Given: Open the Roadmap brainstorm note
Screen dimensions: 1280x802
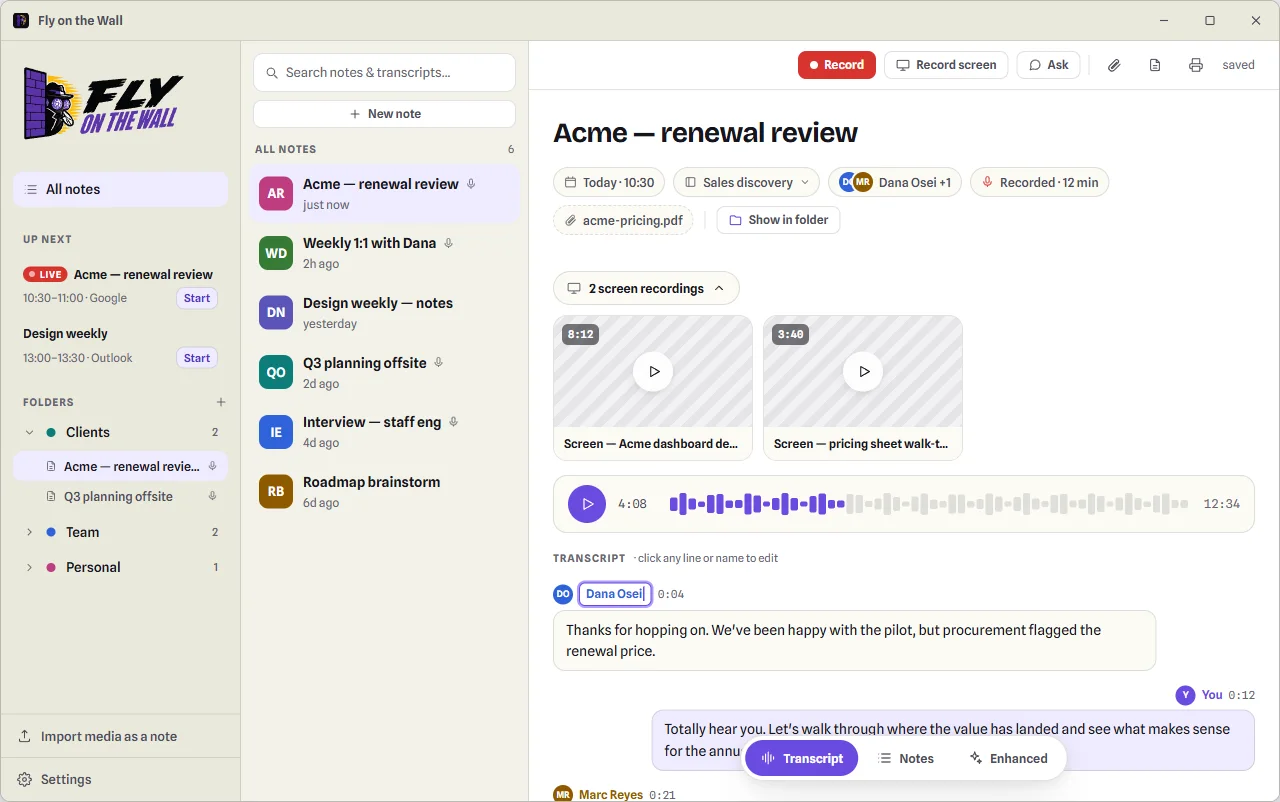Looking at the screenshot, I should pos(384,491).
